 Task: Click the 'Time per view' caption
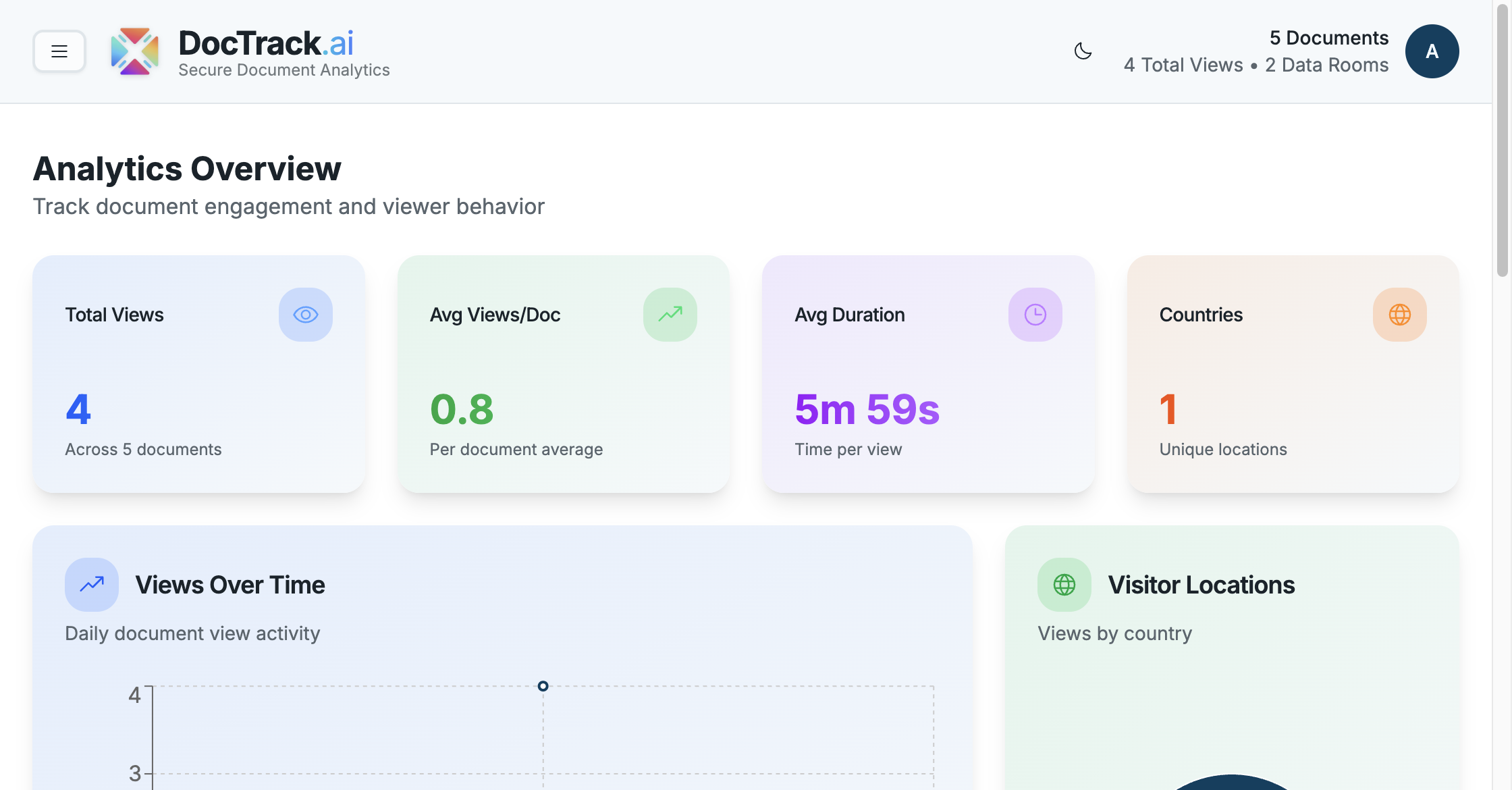(848, 450)
